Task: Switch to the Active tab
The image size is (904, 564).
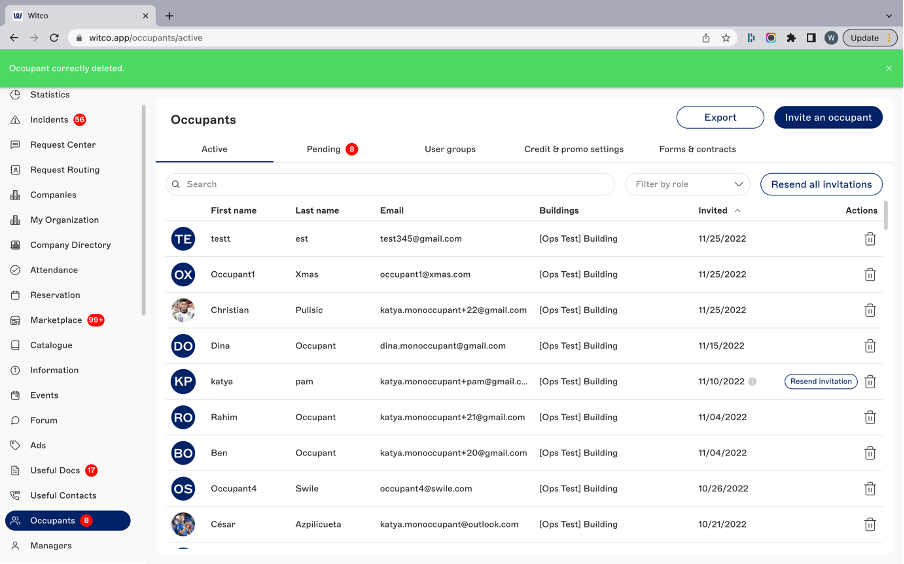Action: [x=214, y=149]
